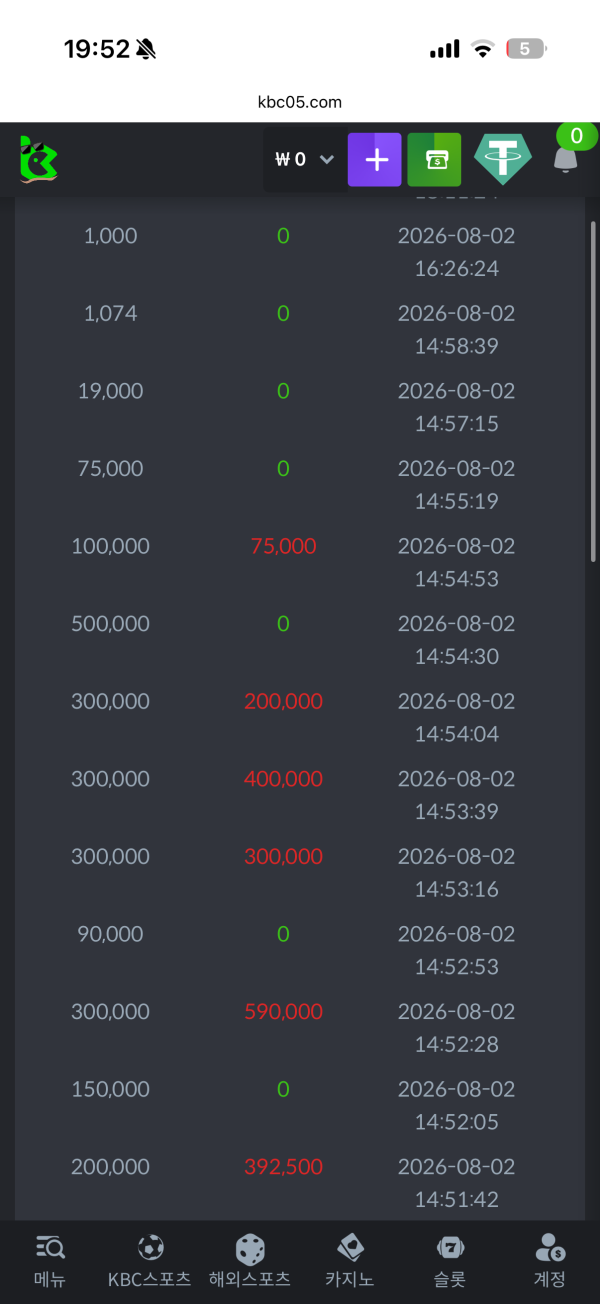Select the 14:58:39 timestamp entry
The width and height of the screenshot is (600, 1304).
point(456,346)
